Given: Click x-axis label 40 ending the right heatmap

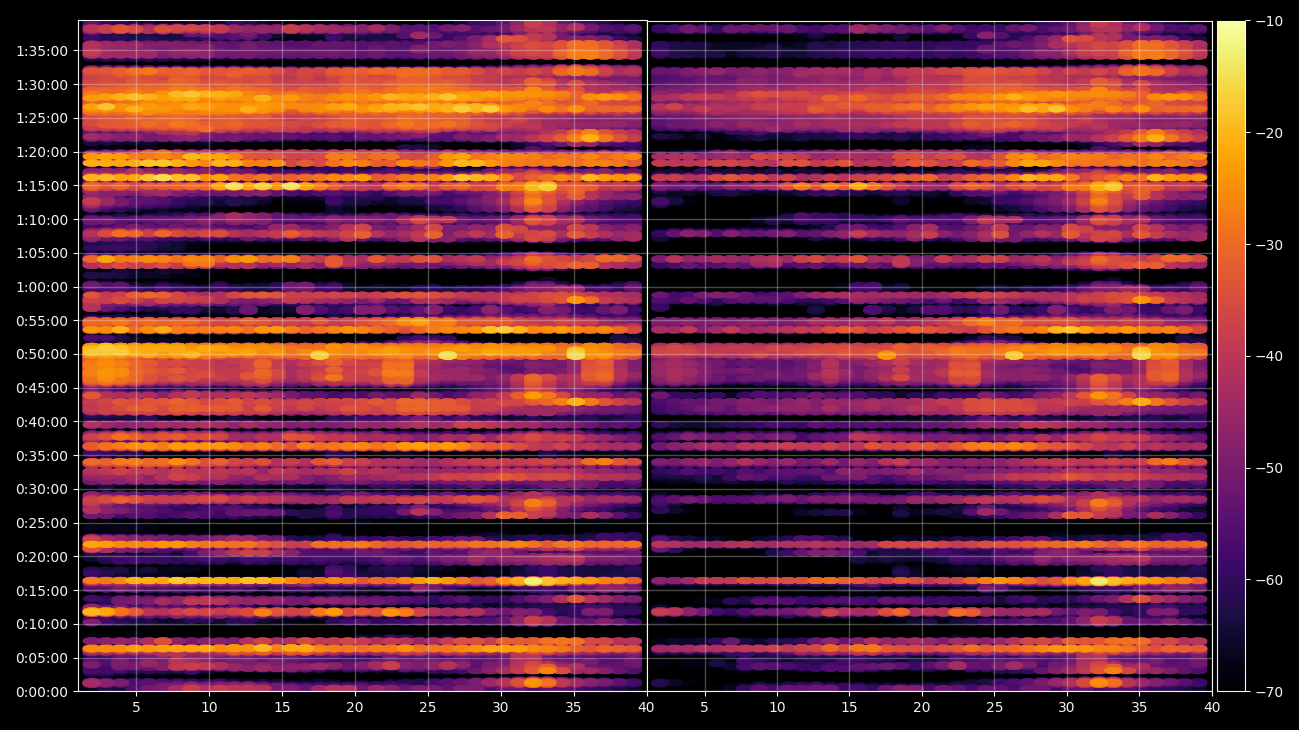Looking at the screenshot, I should (x=1212, y=708).
